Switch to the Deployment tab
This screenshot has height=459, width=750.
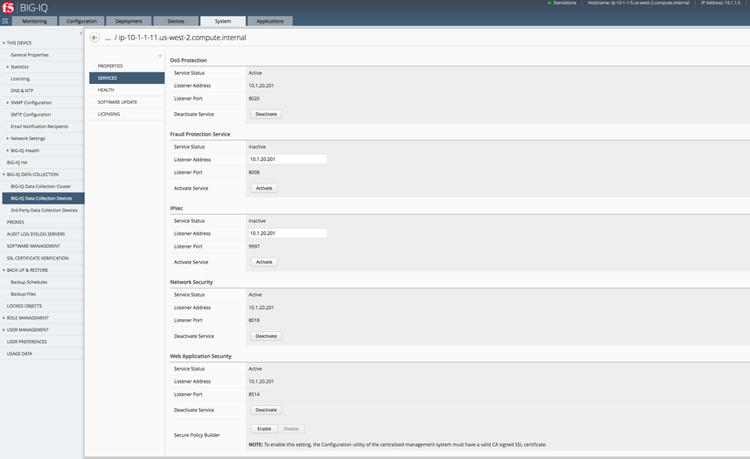pos(128,21)
